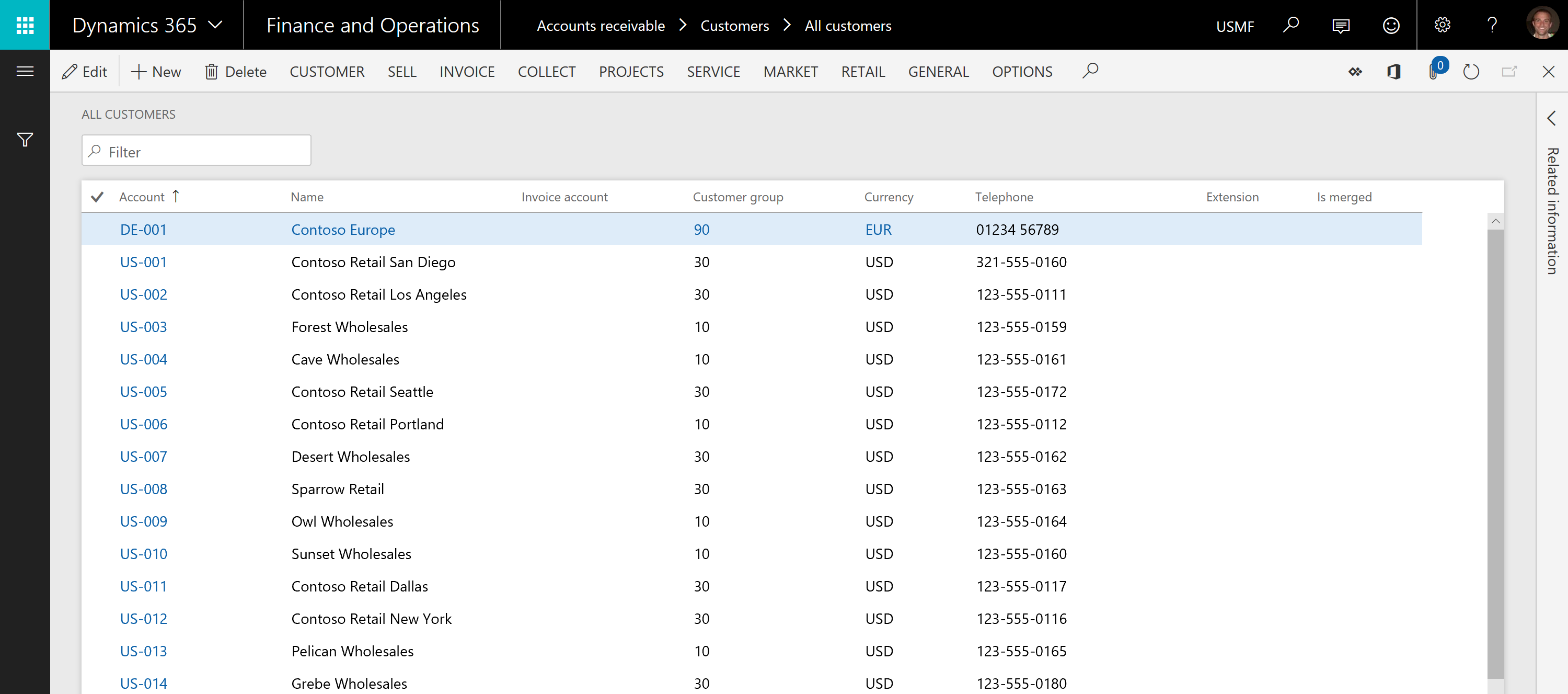Click the Help question mark icon

coord(1492,25)
